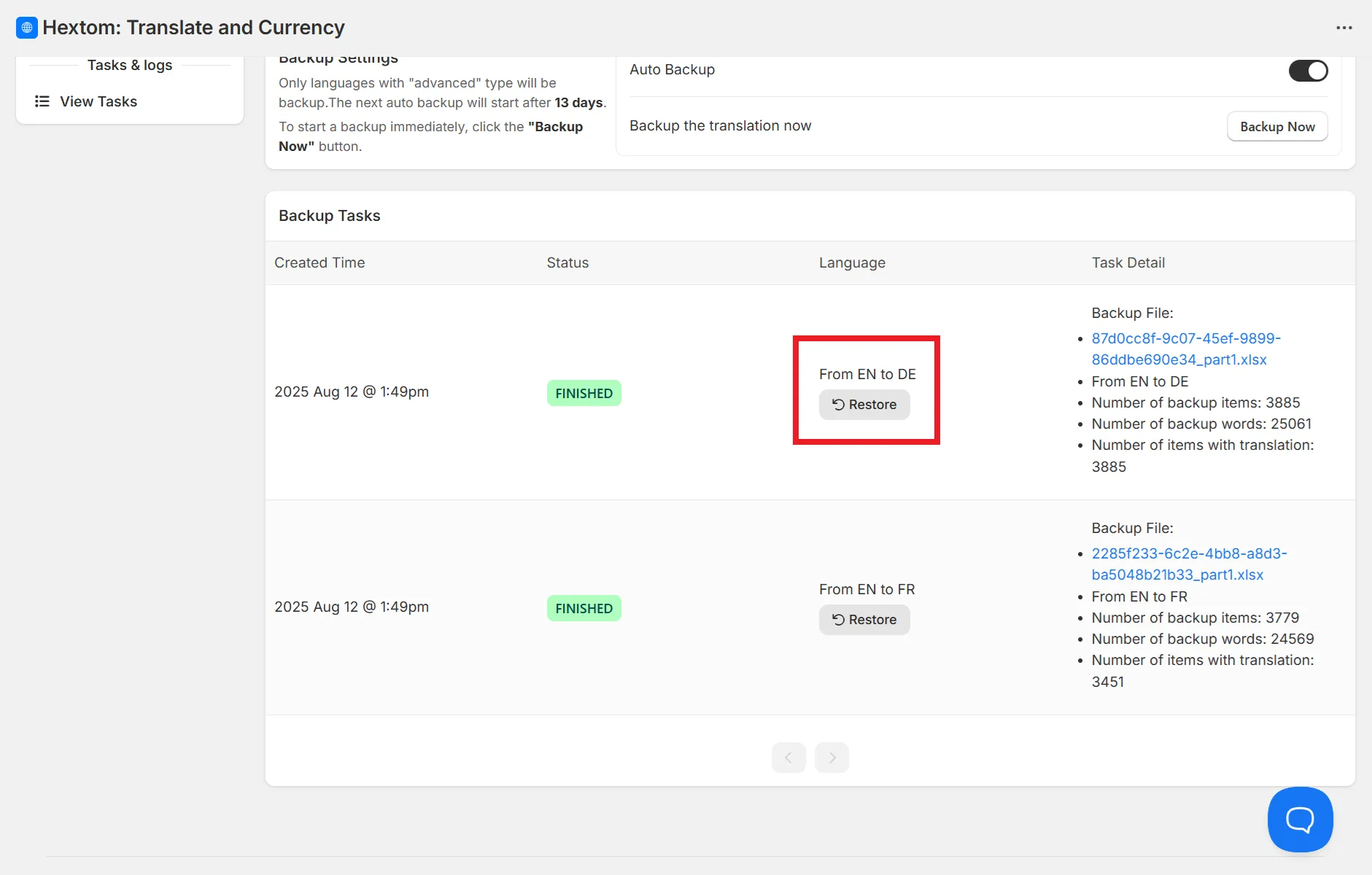The height and width of the screenshot is (875, 1372).
Task: Click restore icon for EN to FR
Action: [838, 620]
